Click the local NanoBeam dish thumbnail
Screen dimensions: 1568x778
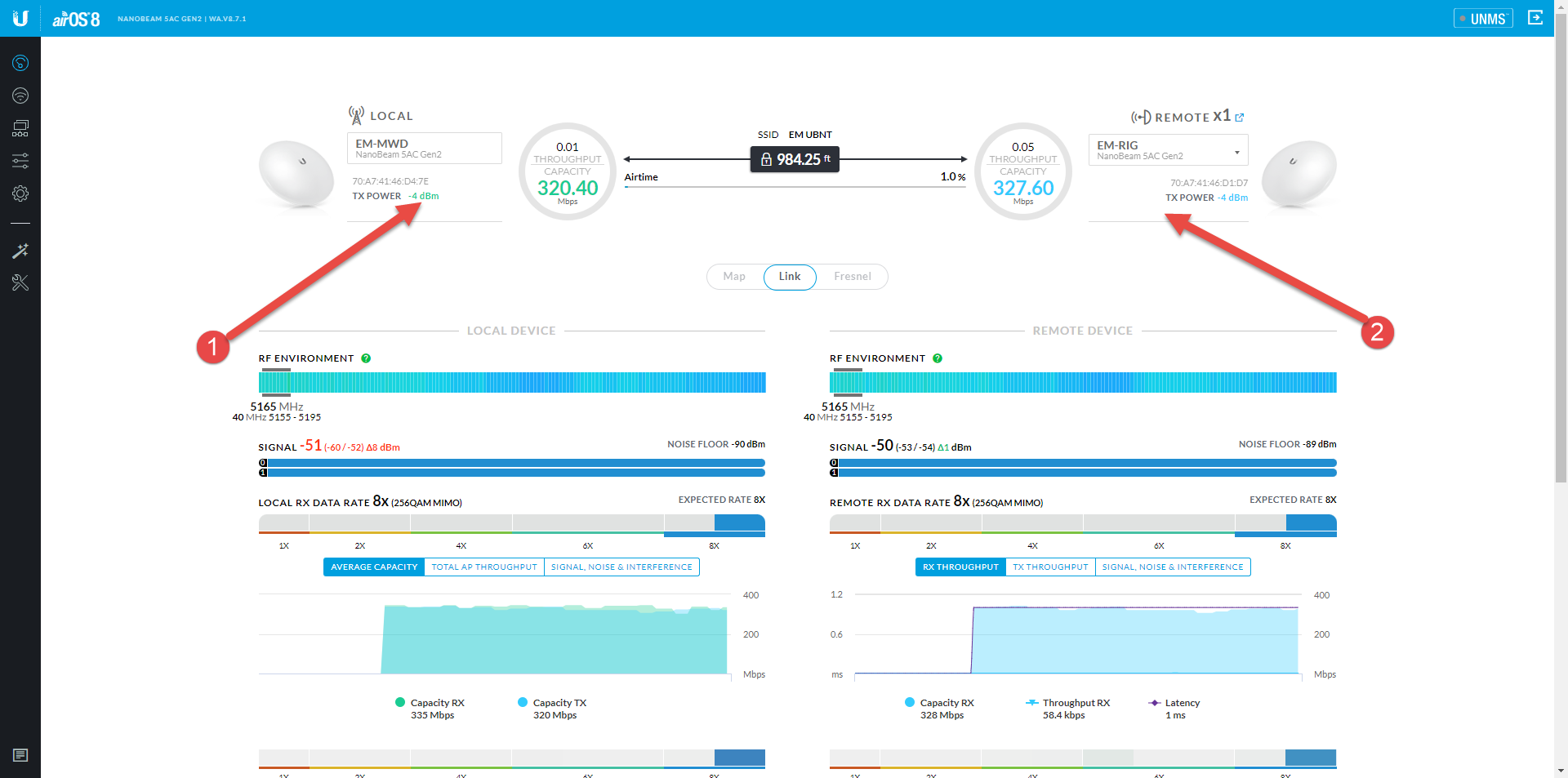click(296, 175)
